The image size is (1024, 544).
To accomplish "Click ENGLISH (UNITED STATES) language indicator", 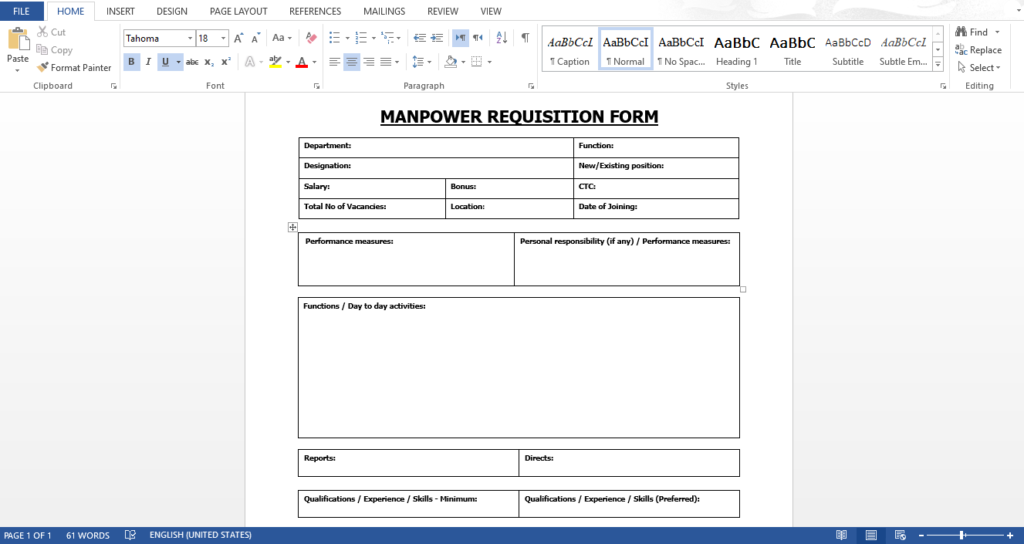I will [x=200, y=535].
